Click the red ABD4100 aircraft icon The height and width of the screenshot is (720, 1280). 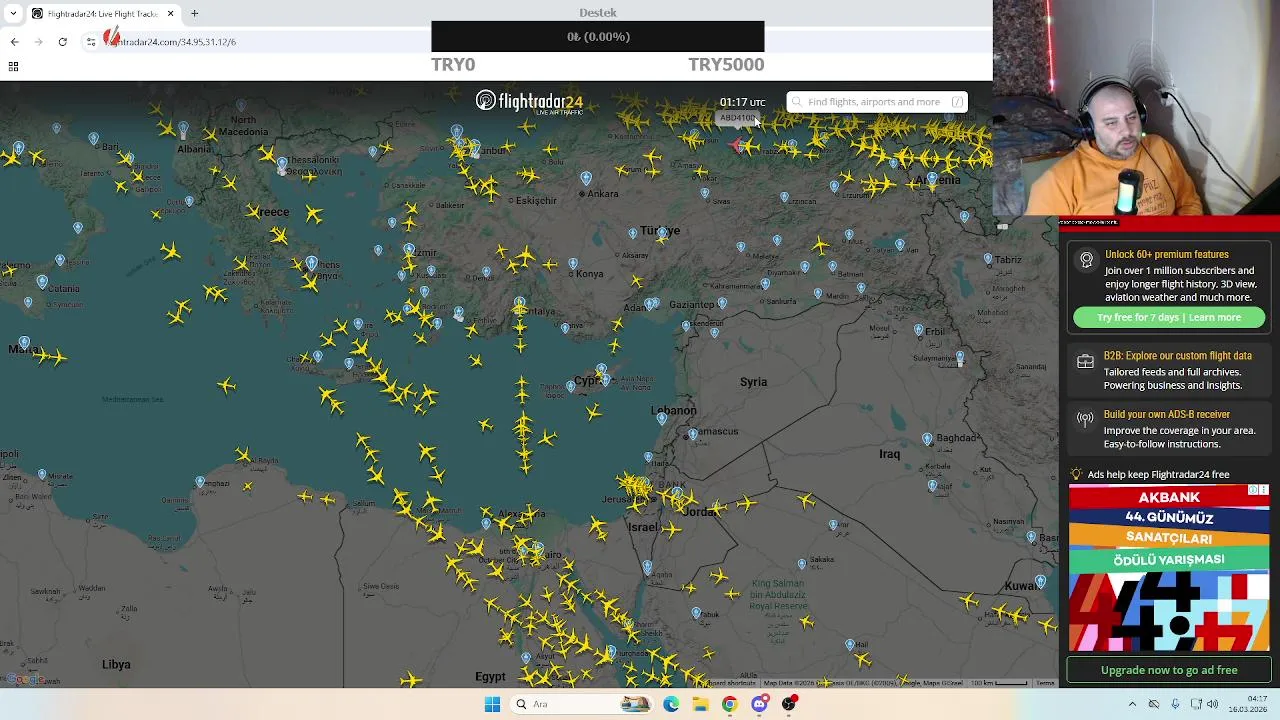(x=738, y=146)
